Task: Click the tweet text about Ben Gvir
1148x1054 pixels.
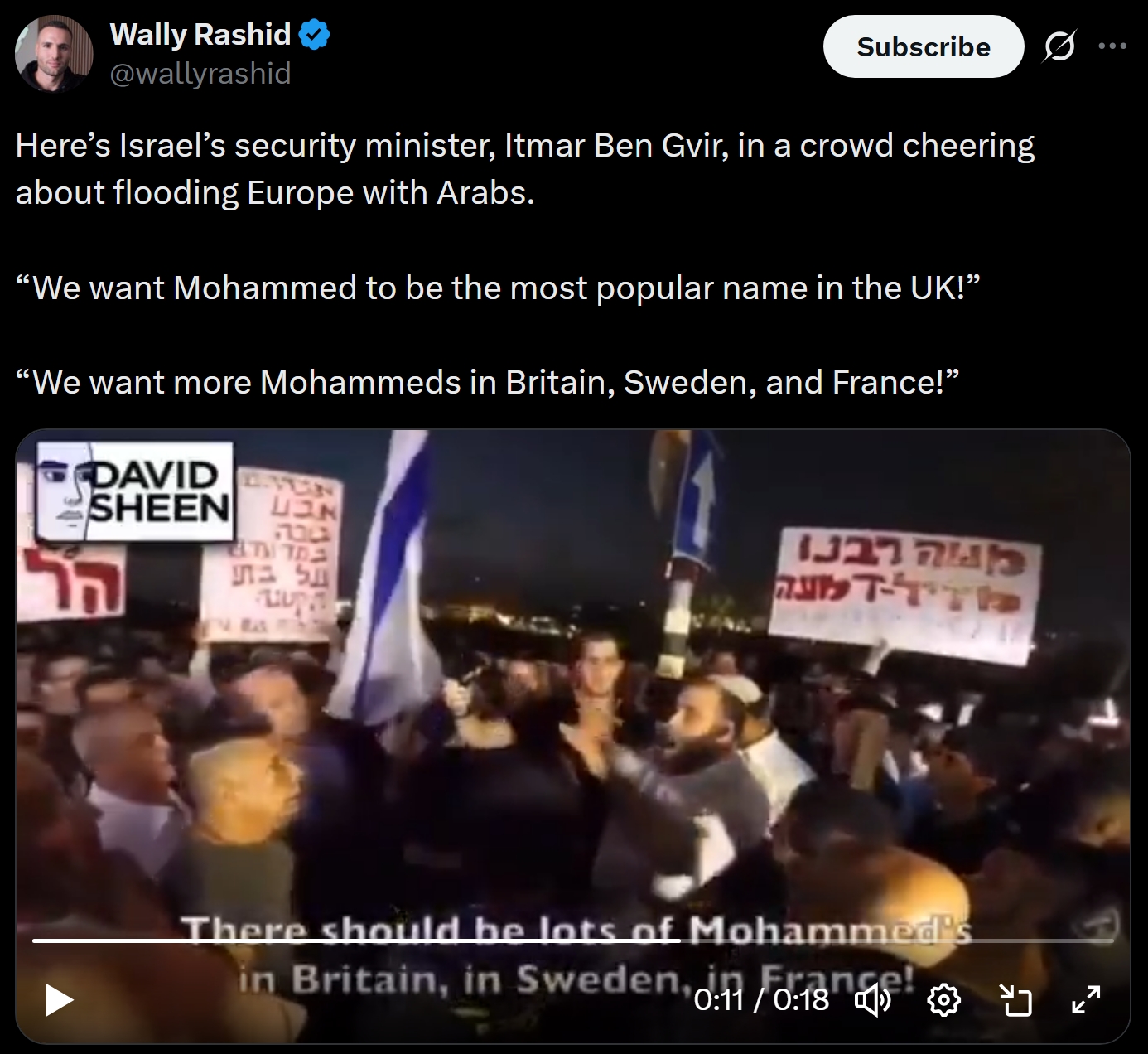Action: tap(525, 169)
